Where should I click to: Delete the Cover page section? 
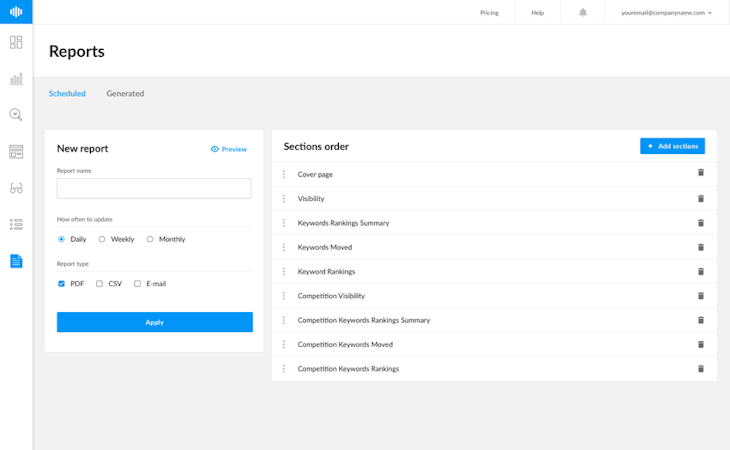(x=701, y=174)
